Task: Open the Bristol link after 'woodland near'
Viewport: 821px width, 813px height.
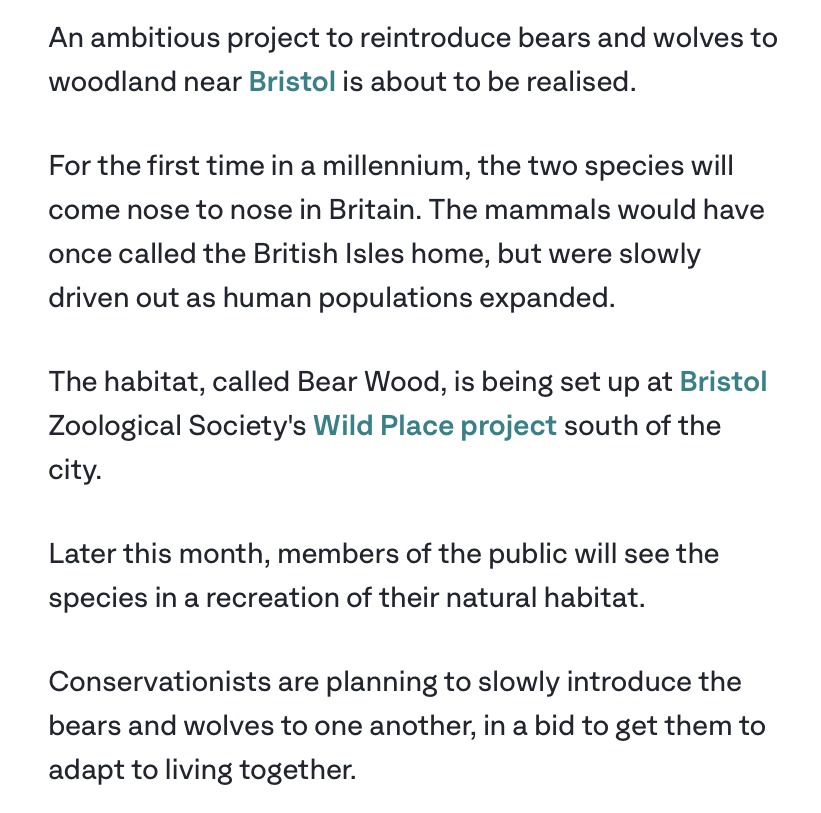Action: (x=292, y=82)
